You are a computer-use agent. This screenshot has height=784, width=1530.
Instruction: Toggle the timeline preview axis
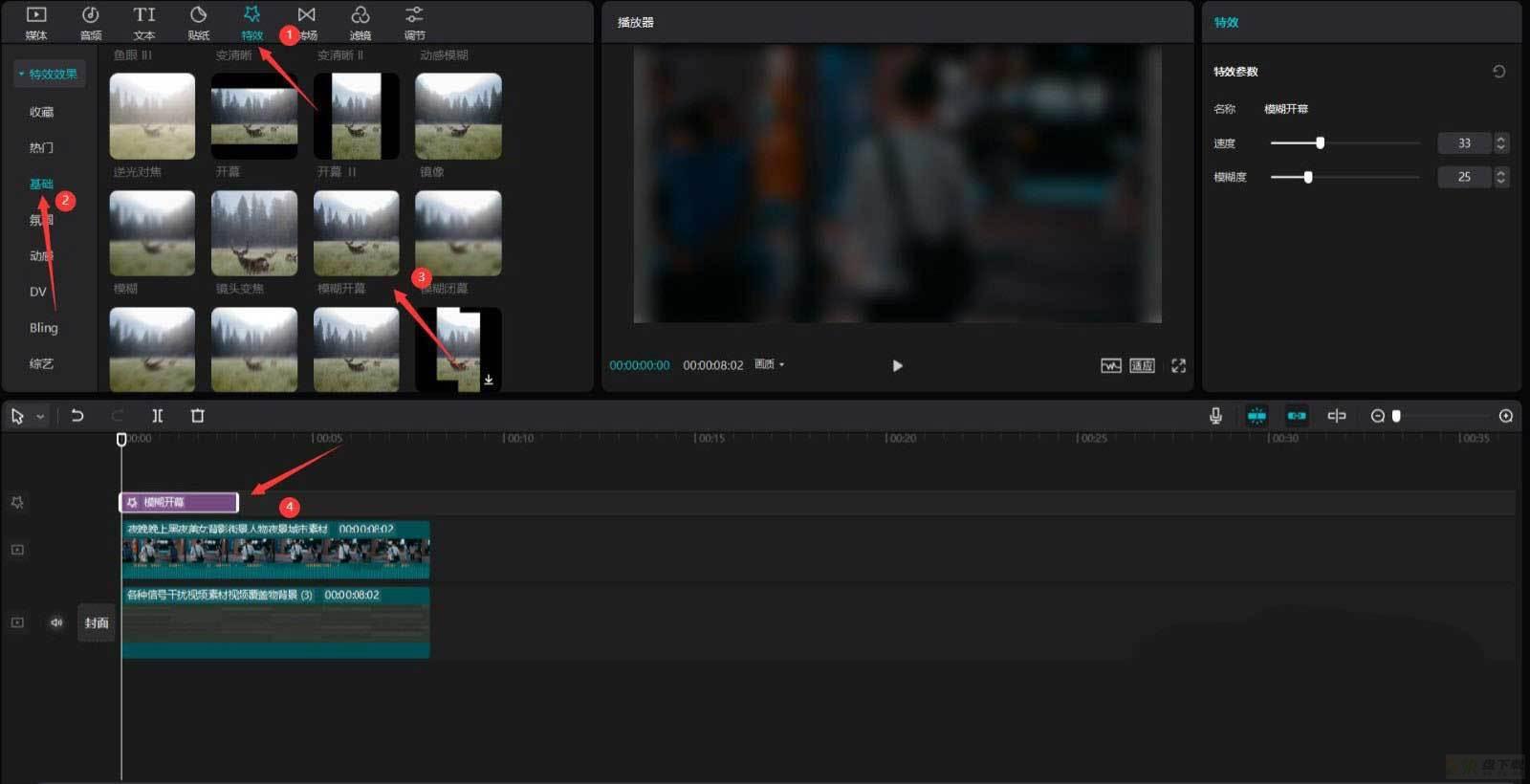[x=1337, y=416]
